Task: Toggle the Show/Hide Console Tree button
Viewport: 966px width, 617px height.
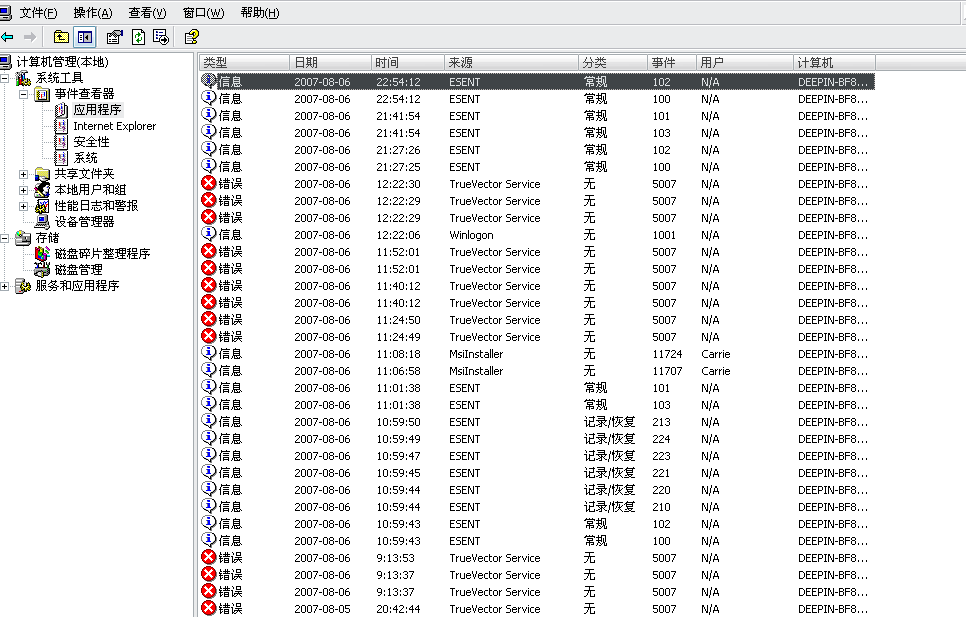Action: [x=86, y=37]
